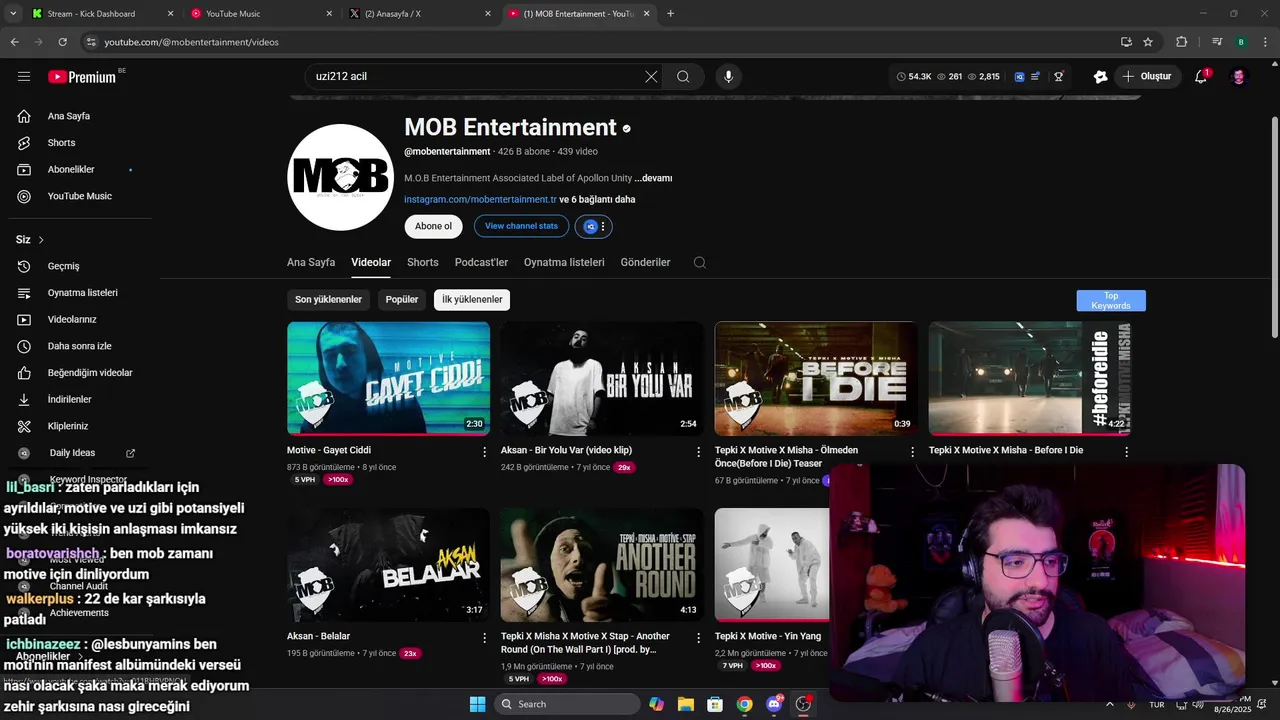
Task: Play Aksan - Bir Yolu Var thumbnail
Action: (x=602, y=378)
